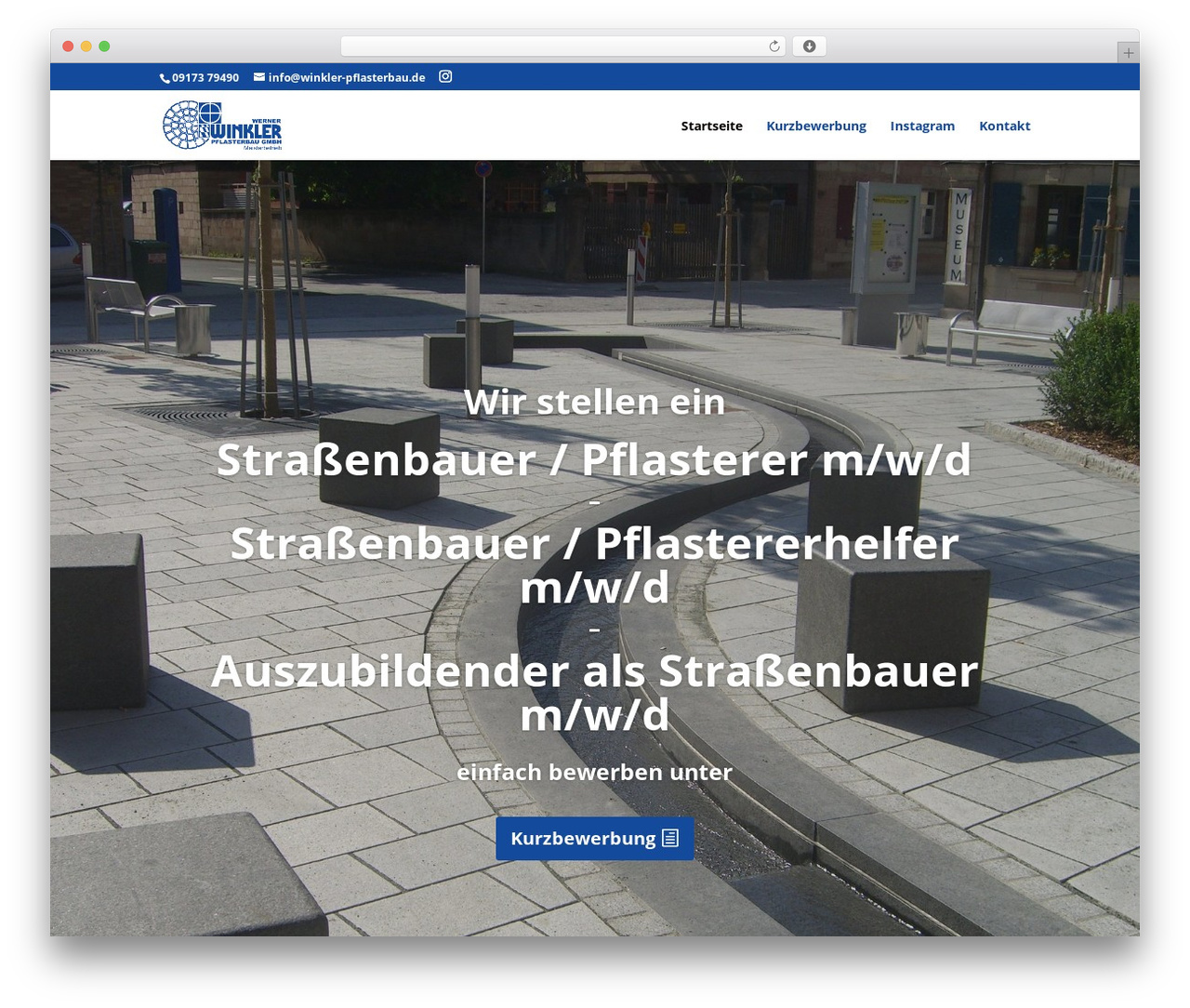The height and width of the screenshot is (1008, 1190).
Task: Click "Straßenbauer / Pflastererhelfer" heading
Action: 595,544
